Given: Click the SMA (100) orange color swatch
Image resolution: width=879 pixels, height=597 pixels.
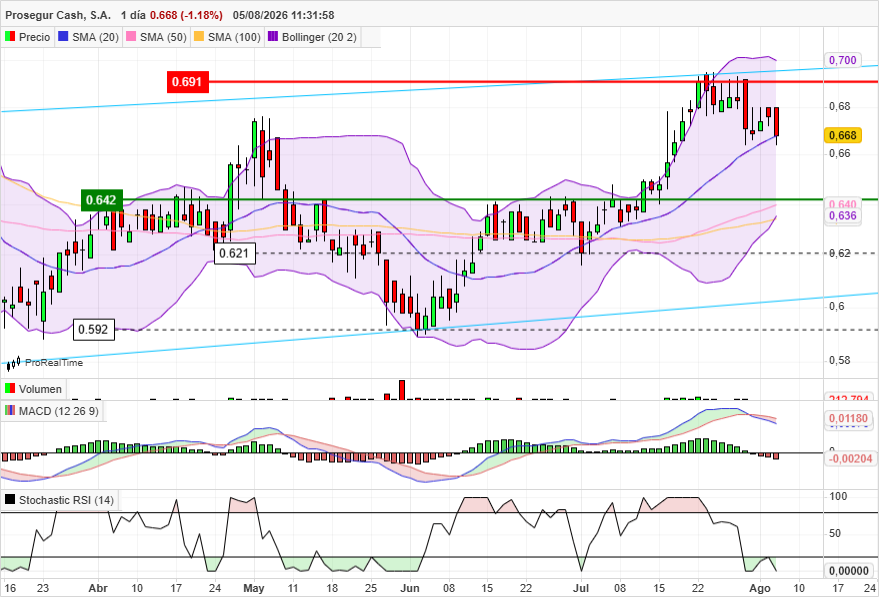Looking at the screenshot, I should point(199,37).
